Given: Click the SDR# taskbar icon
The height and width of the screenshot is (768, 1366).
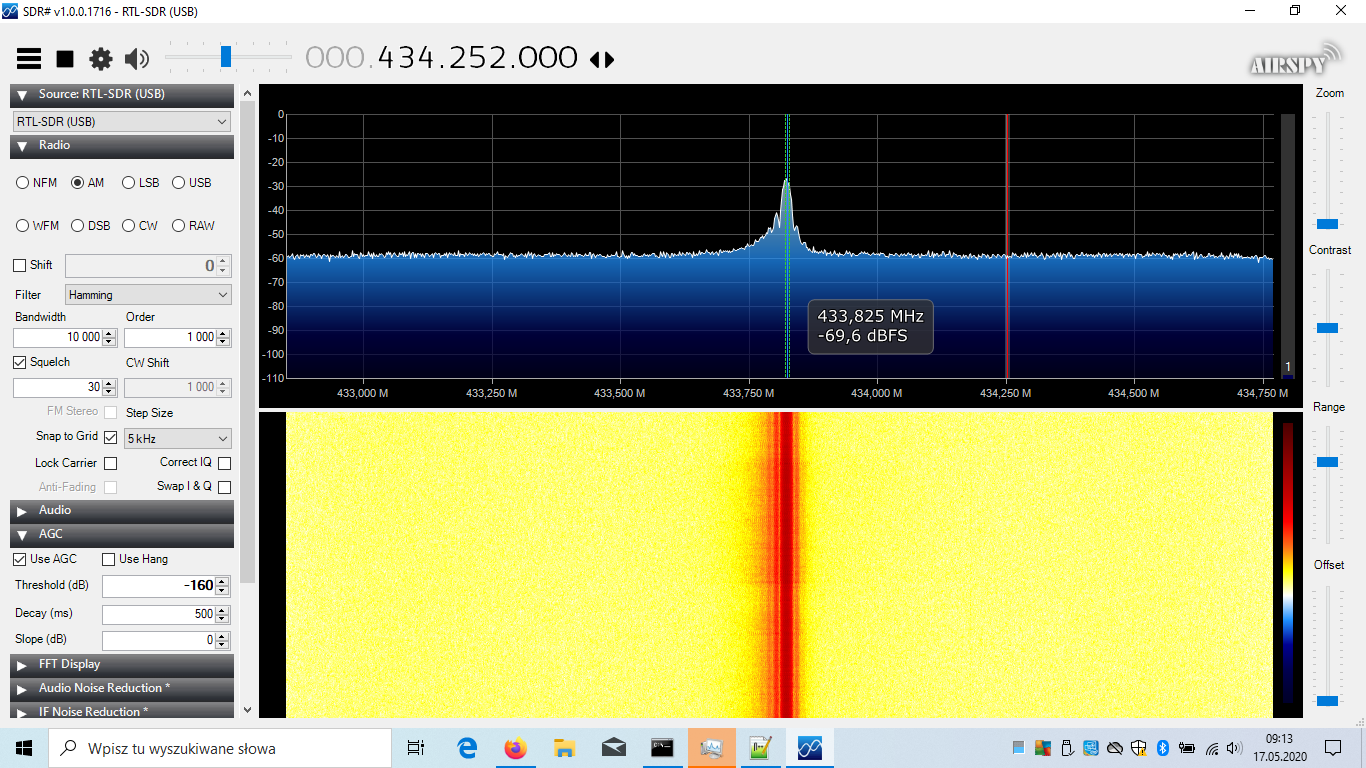Looking at the screenshot, I should coord(809,748).
